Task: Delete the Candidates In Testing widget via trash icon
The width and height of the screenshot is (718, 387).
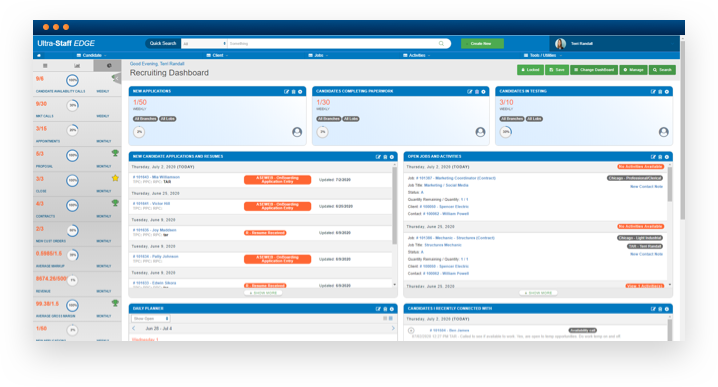Action: 660,92
